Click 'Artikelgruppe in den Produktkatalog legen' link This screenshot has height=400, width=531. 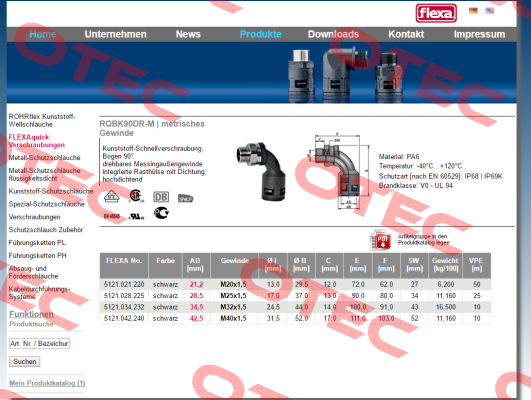(x=423, y=239)
